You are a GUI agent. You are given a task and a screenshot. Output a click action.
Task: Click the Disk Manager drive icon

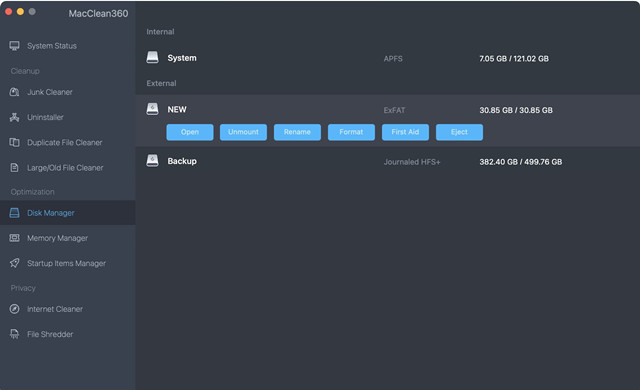tap(14, 213)
